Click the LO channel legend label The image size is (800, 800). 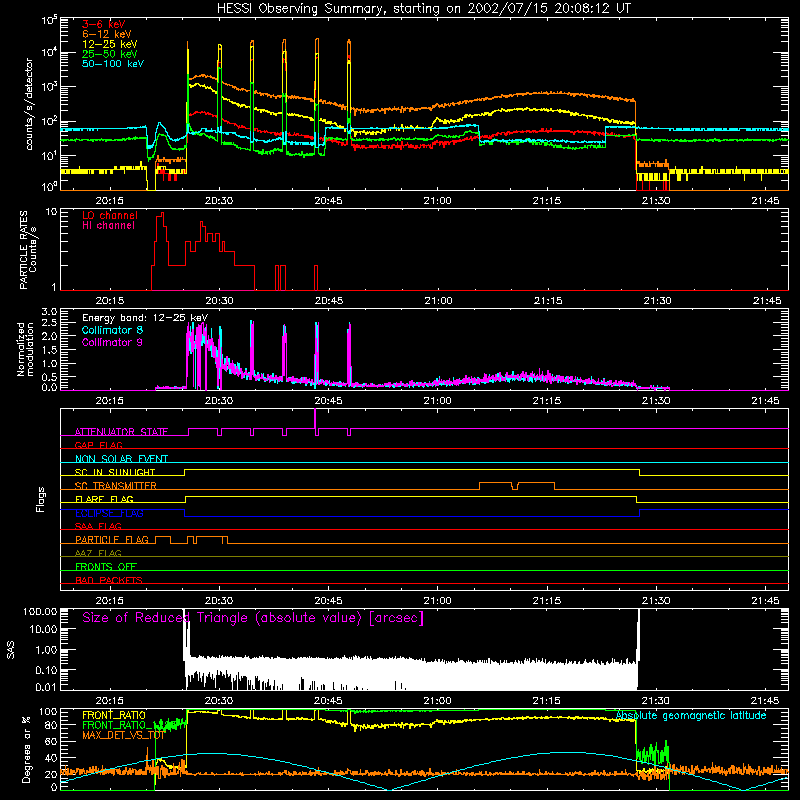tap(110, 215)
